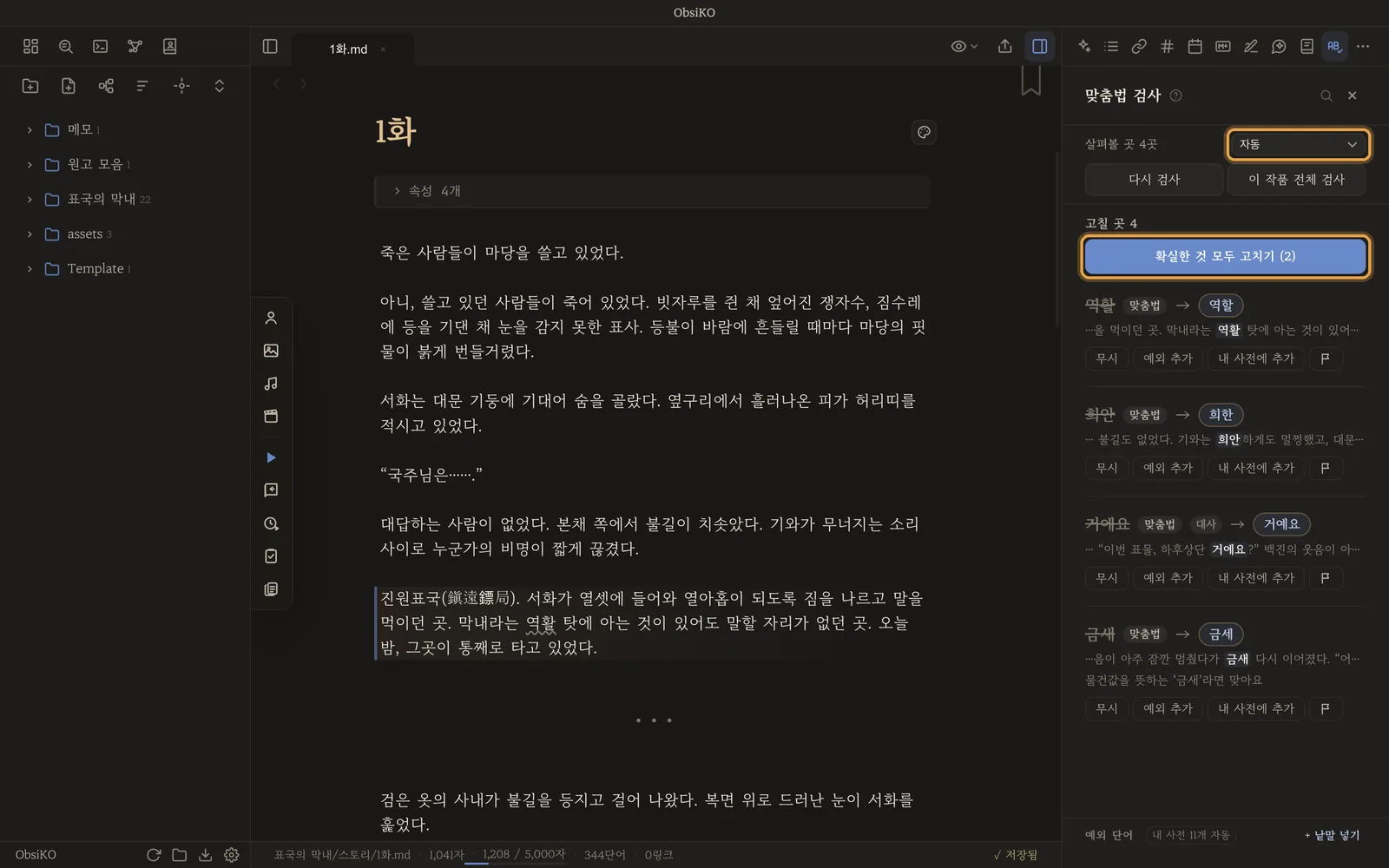
Task: Create a new note file
Action: (69, 86)
